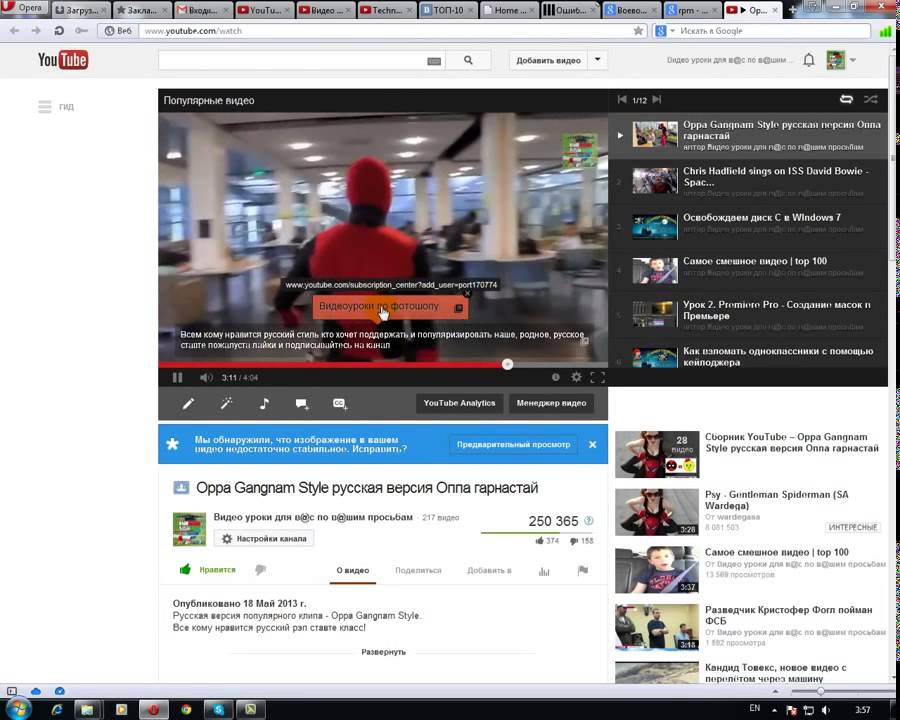The image size is (900, 720).
Task: Open 'Разведчик Кристофер Фогл' suggested video
Action: point(751,626)
